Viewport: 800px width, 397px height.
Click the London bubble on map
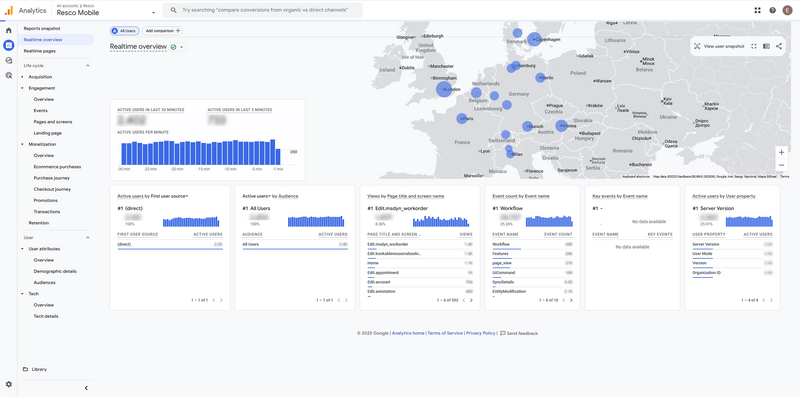point(444,89)
